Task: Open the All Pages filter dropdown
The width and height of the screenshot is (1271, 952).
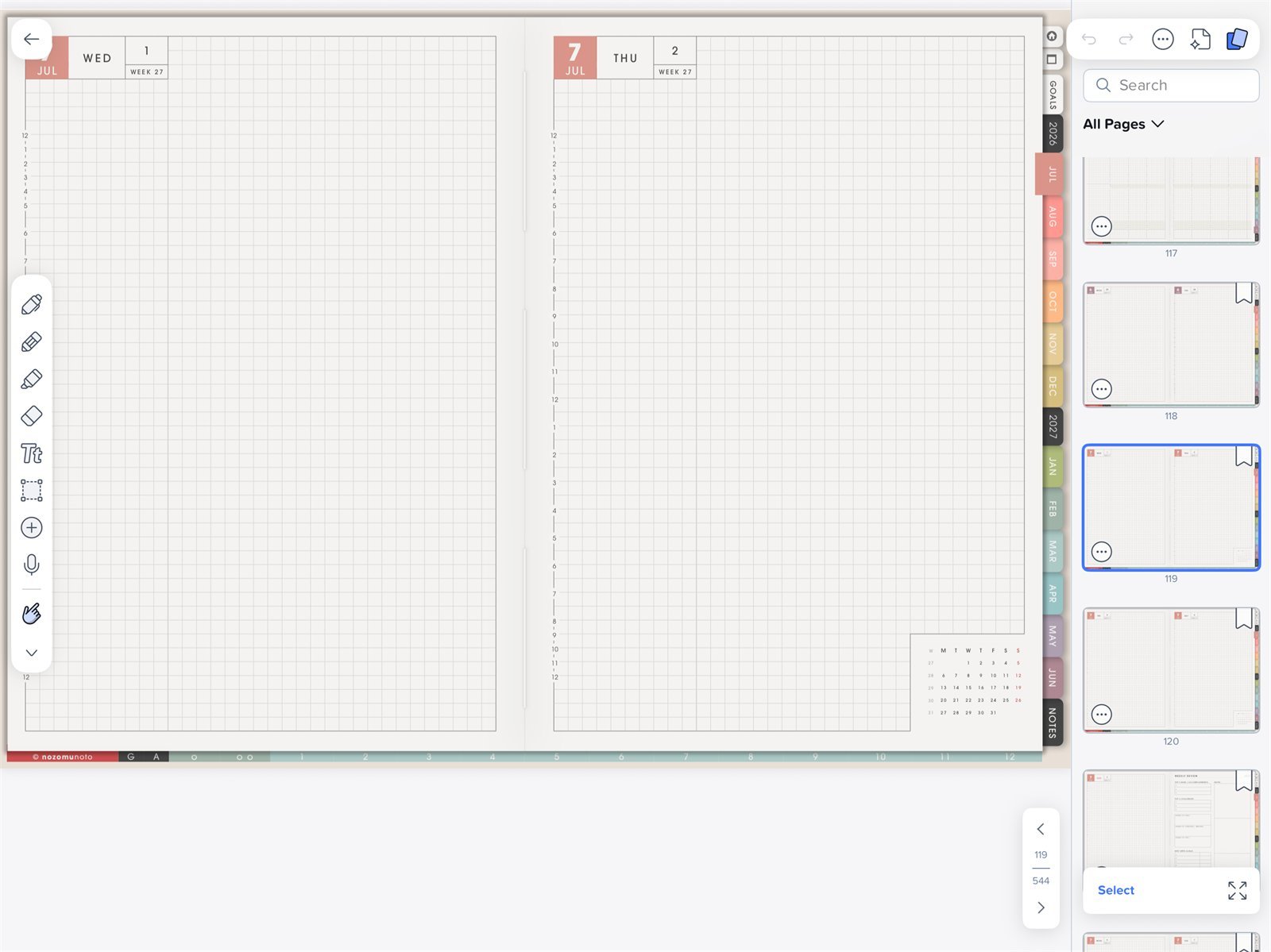Action: pyautogui.click(x=1123, y=124)
